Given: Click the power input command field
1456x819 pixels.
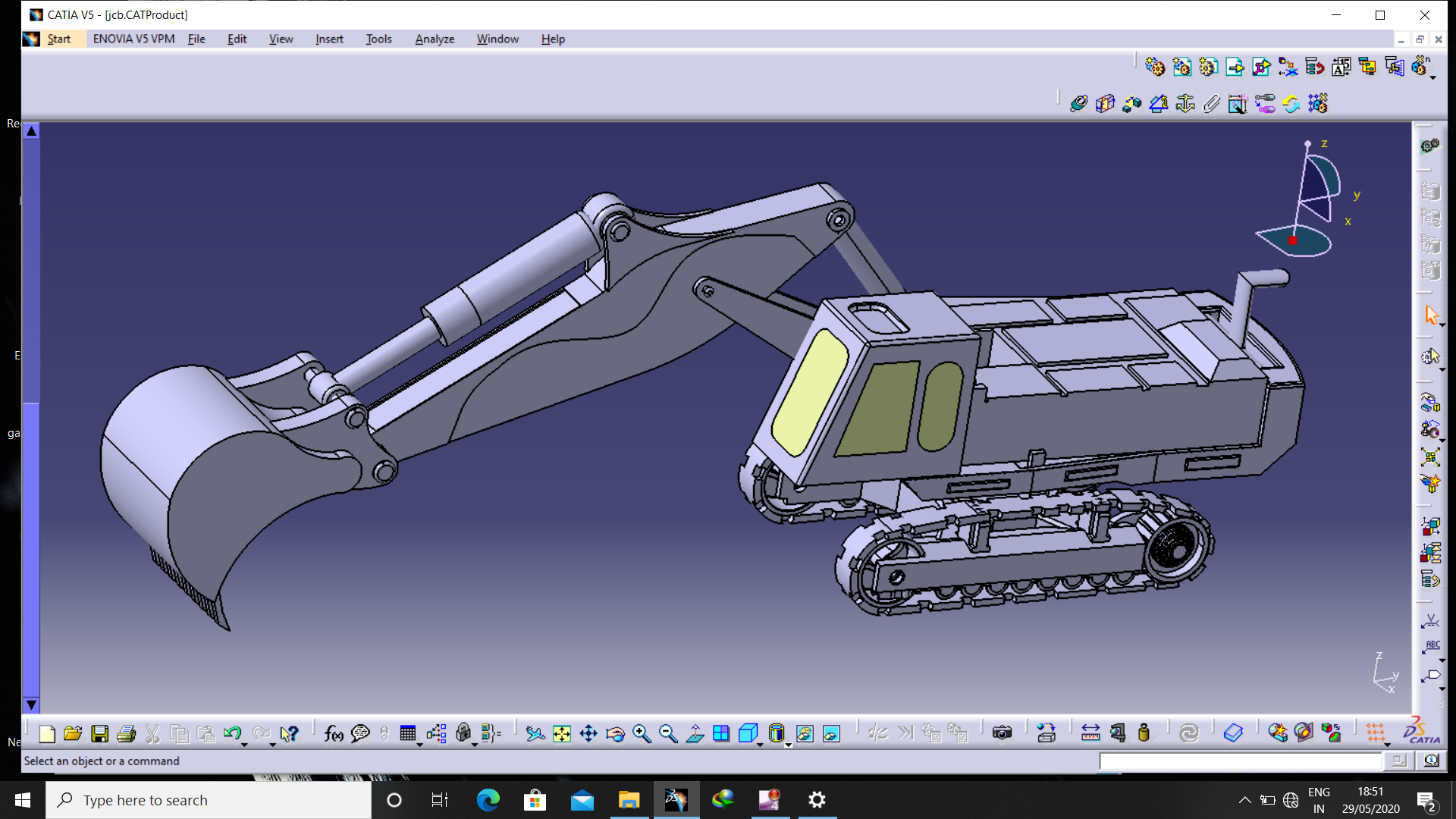Looking at the screenshot, I should pyautogui.click(x=1240, y=761).
